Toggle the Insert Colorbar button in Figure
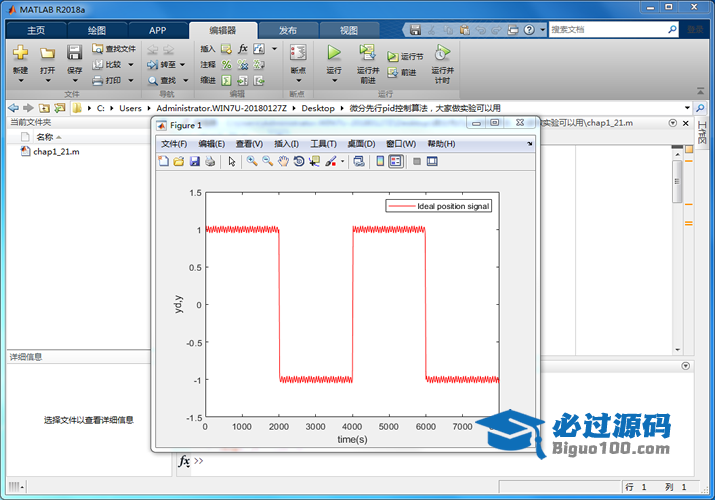 pyautogui.click(x=380, y=161)
